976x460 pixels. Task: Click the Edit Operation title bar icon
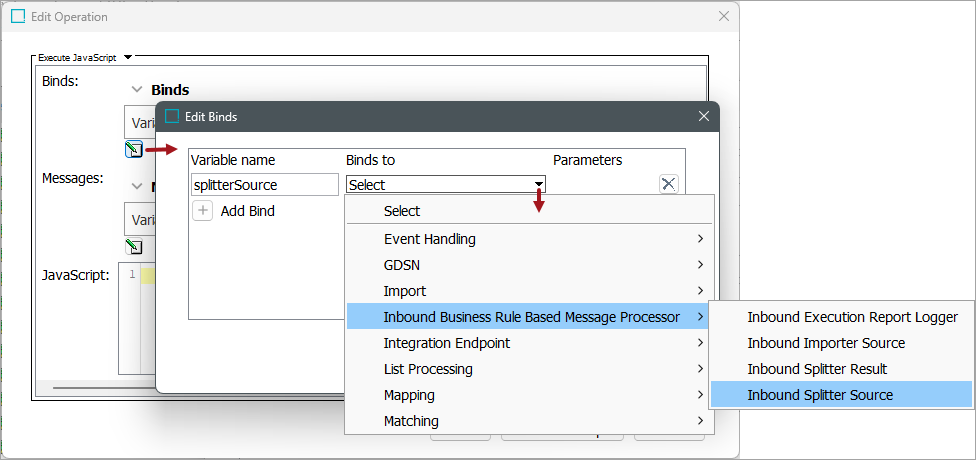point(18,17)
